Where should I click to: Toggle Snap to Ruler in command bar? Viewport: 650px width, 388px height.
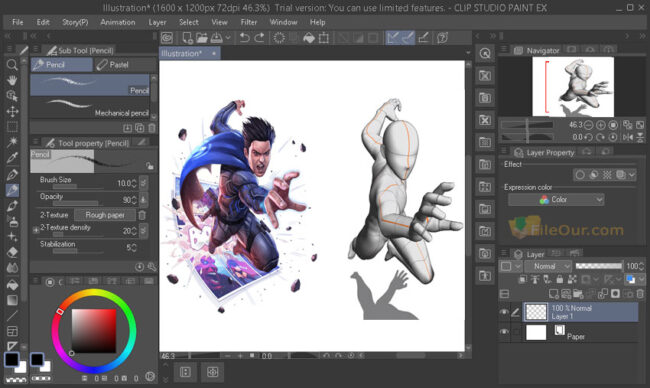pyautogui.click(x=392, y=38)
